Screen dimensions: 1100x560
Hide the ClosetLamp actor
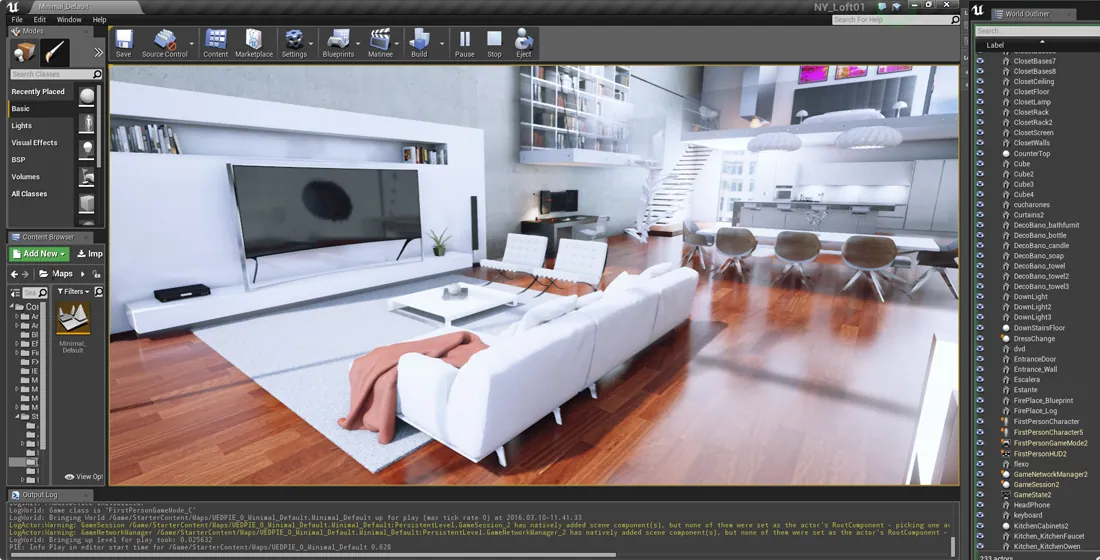[x=981, y=102]
